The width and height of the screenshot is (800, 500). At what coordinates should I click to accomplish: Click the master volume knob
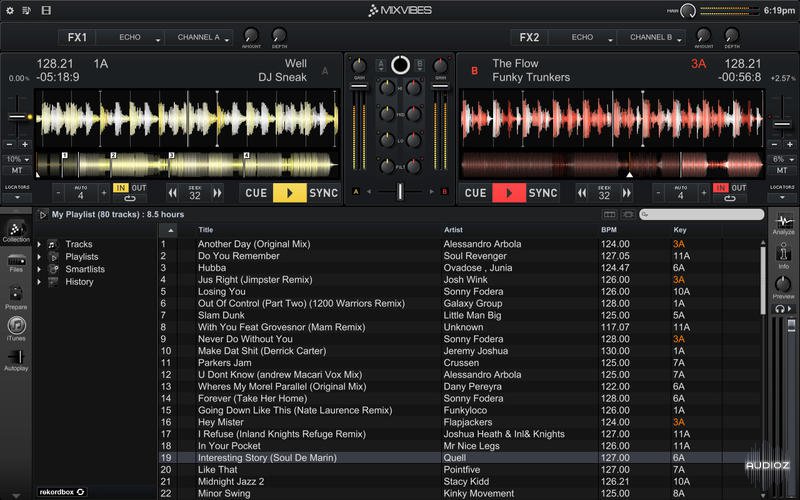[x=688, y=11]
